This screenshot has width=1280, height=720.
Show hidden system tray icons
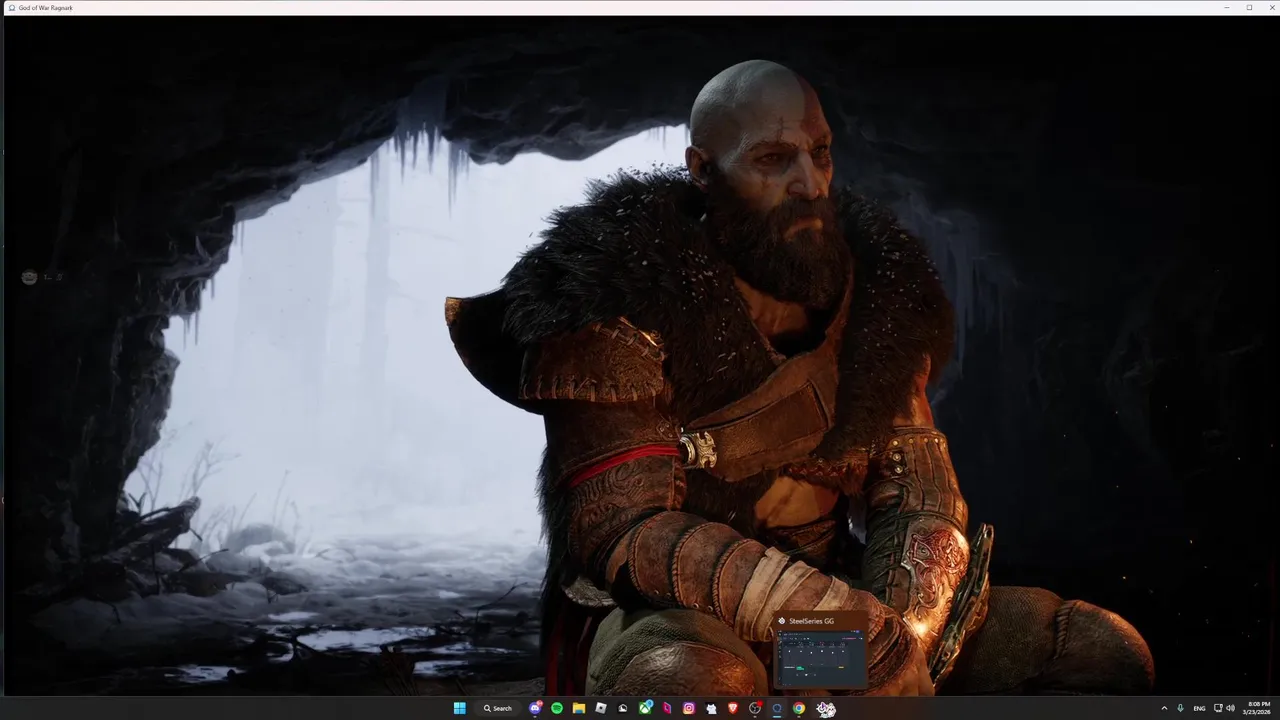[x=1164, y=708]
